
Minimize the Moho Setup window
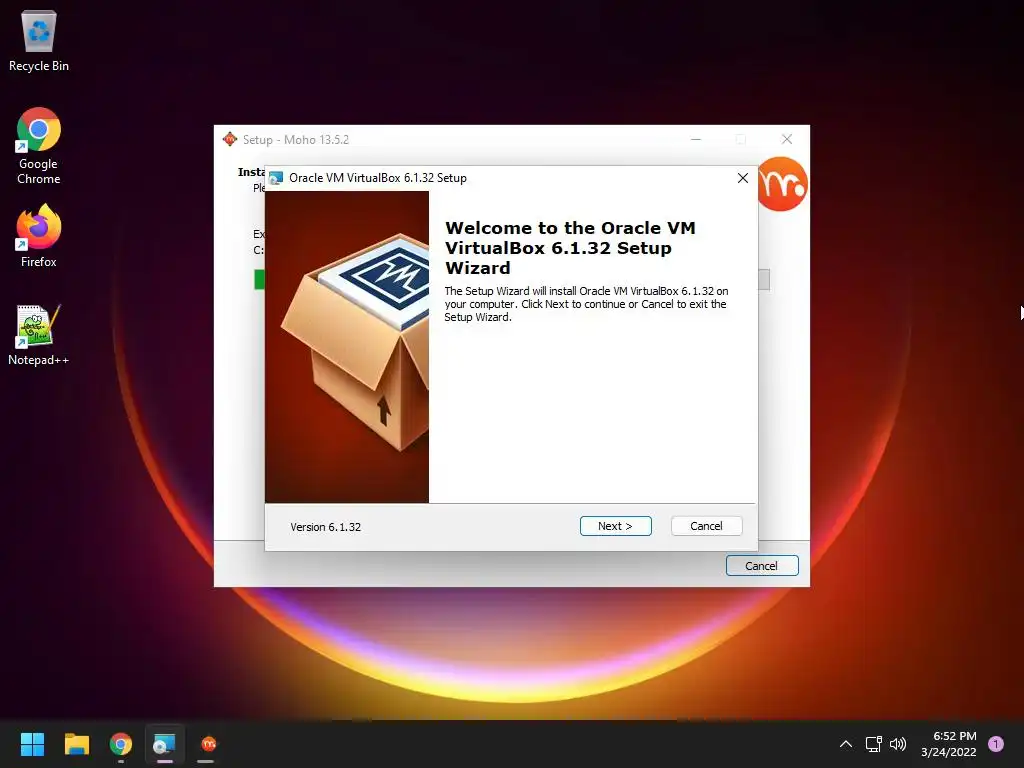pyautogui.click(x=696, y=139)
